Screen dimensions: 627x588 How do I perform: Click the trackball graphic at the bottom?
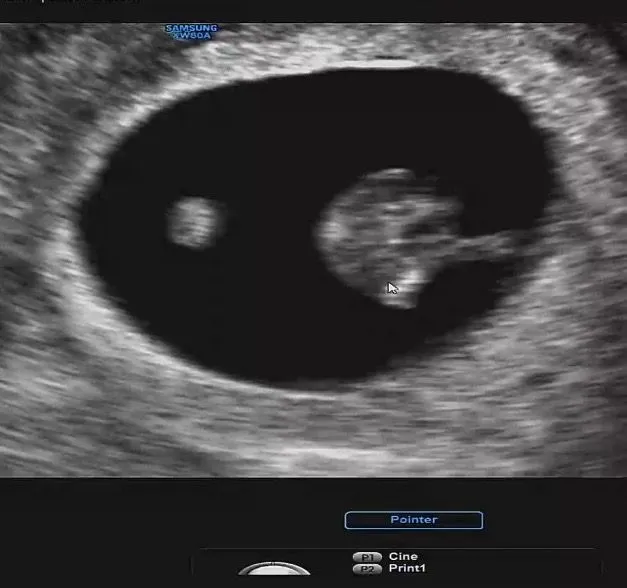[x=274, y=568]
